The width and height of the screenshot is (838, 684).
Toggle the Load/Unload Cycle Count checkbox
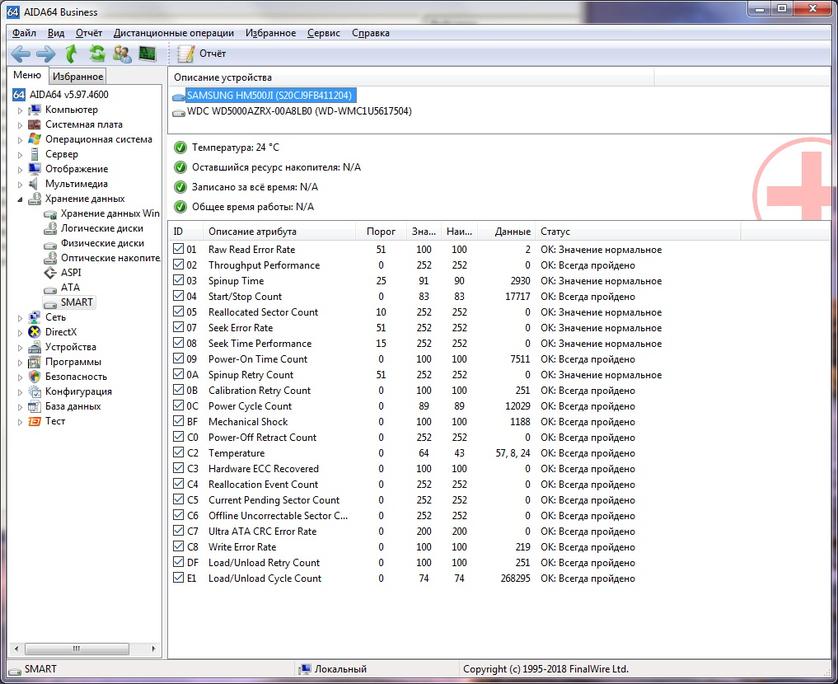(179, 578)
